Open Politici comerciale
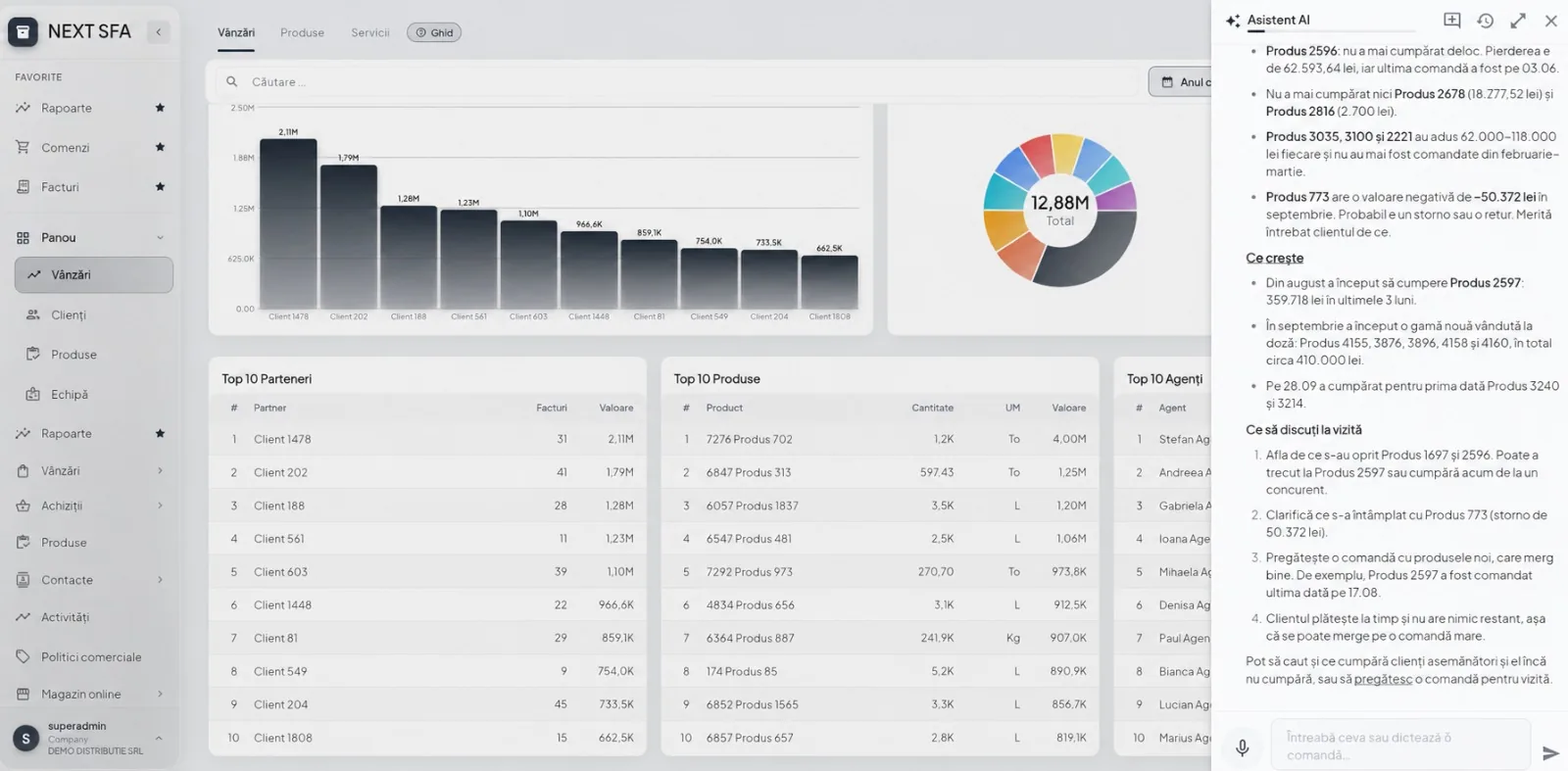Image resolution: width=1568 pixels, height=771 pixels. (91, 656)
